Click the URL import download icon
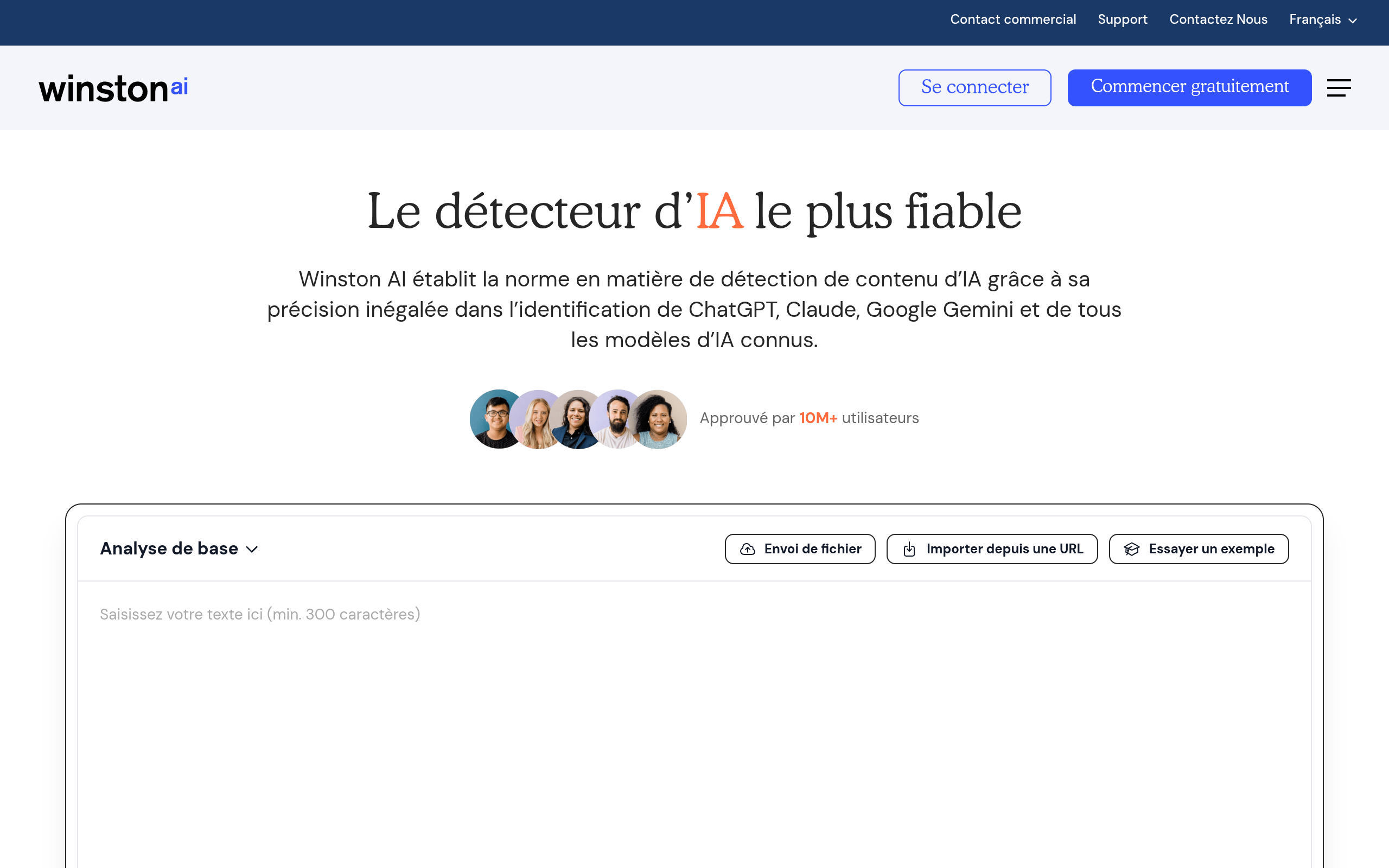The height and width of the screenshot is (868, 1389). point(909,550)
